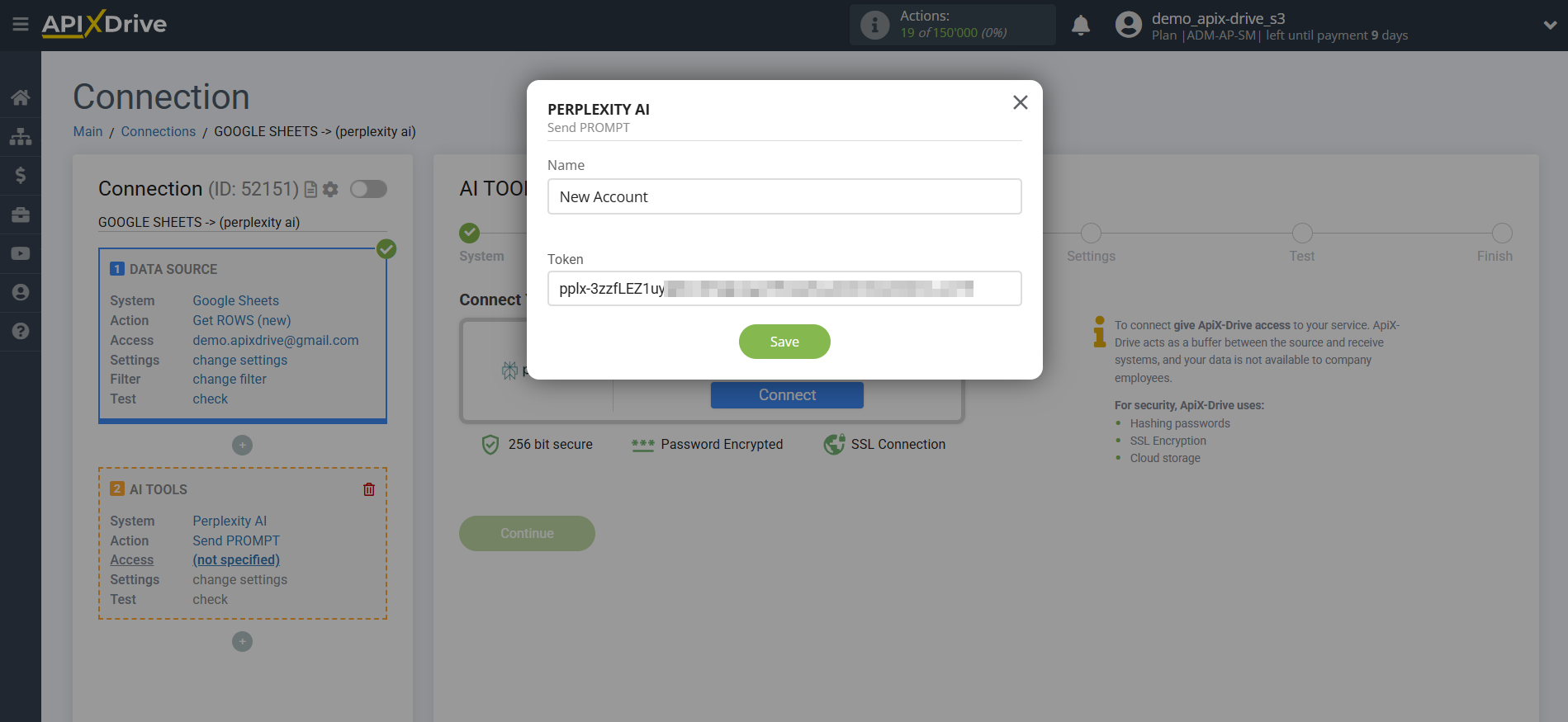Viewport: 1568px width, 722px height.
Task: Click the Actions counter panel
Action: (x=953, y=25)
